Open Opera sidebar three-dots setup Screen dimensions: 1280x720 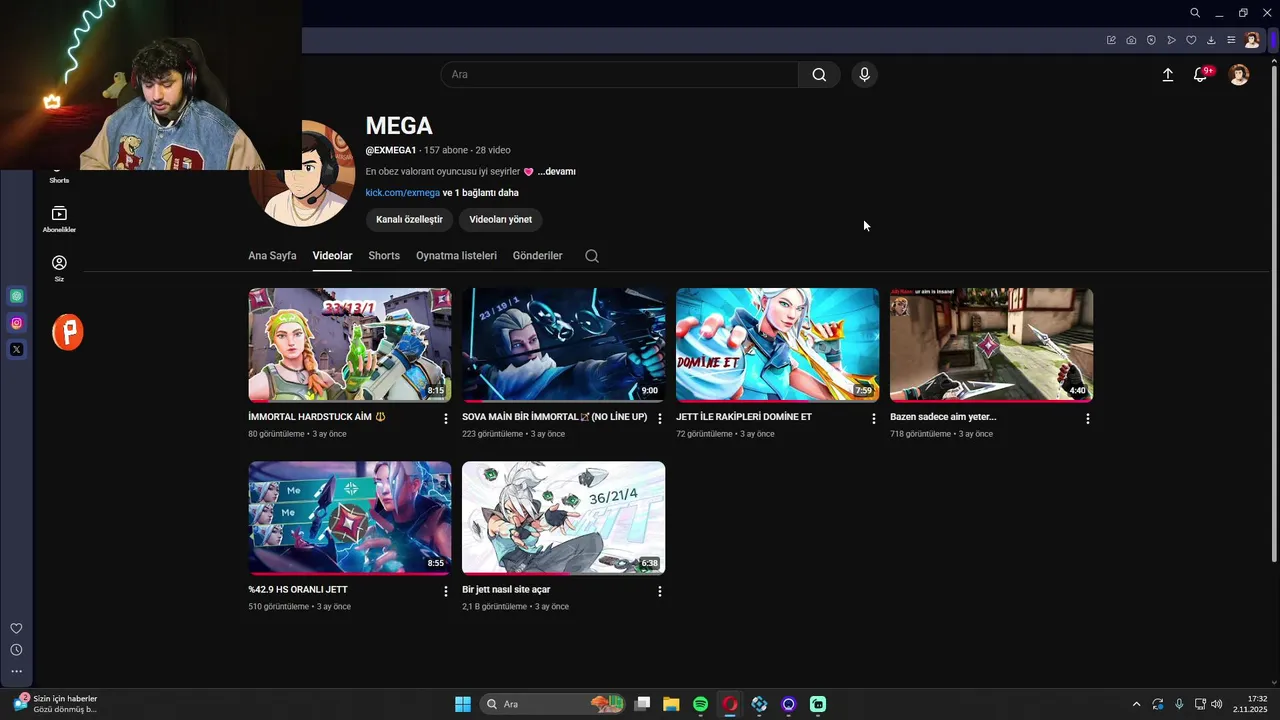pos(16,671)
